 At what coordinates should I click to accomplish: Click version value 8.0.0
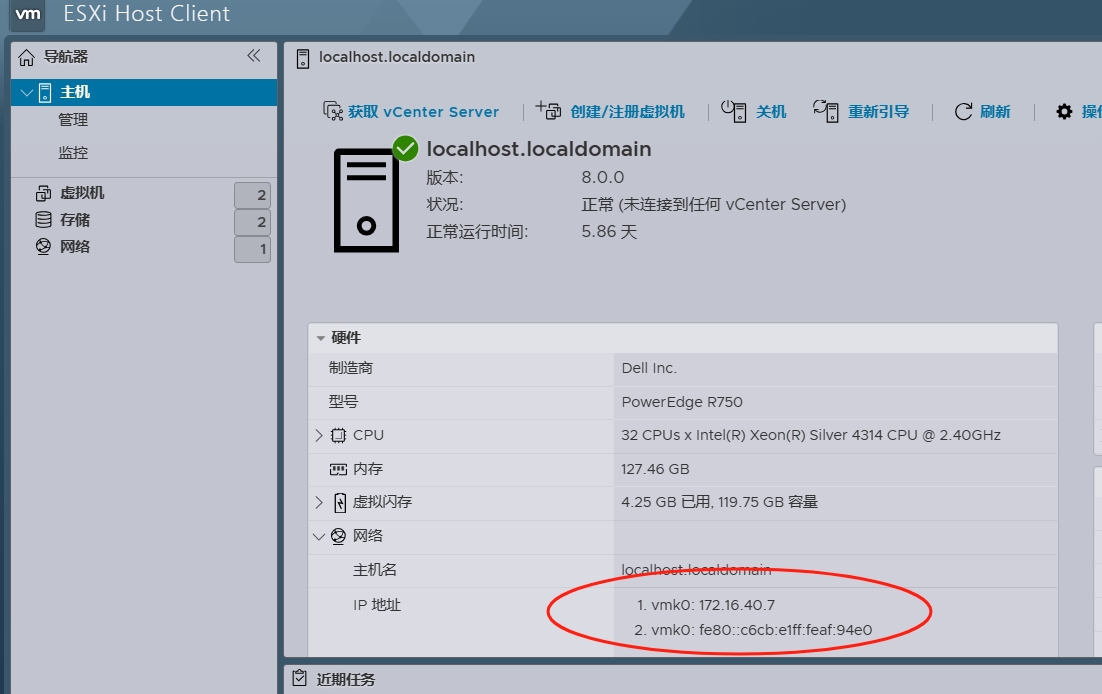(602, 177)
